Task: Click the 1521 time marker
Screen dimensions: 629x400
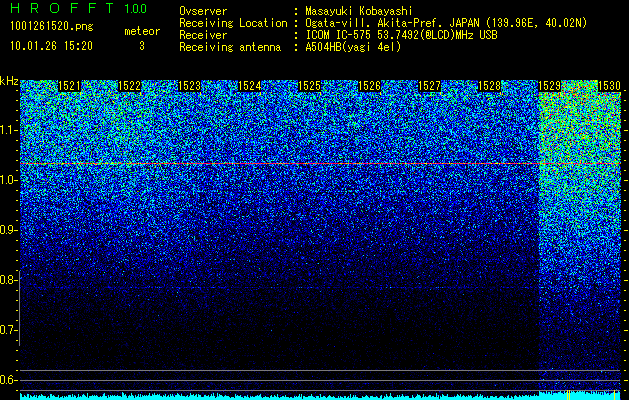Action: 69,86
